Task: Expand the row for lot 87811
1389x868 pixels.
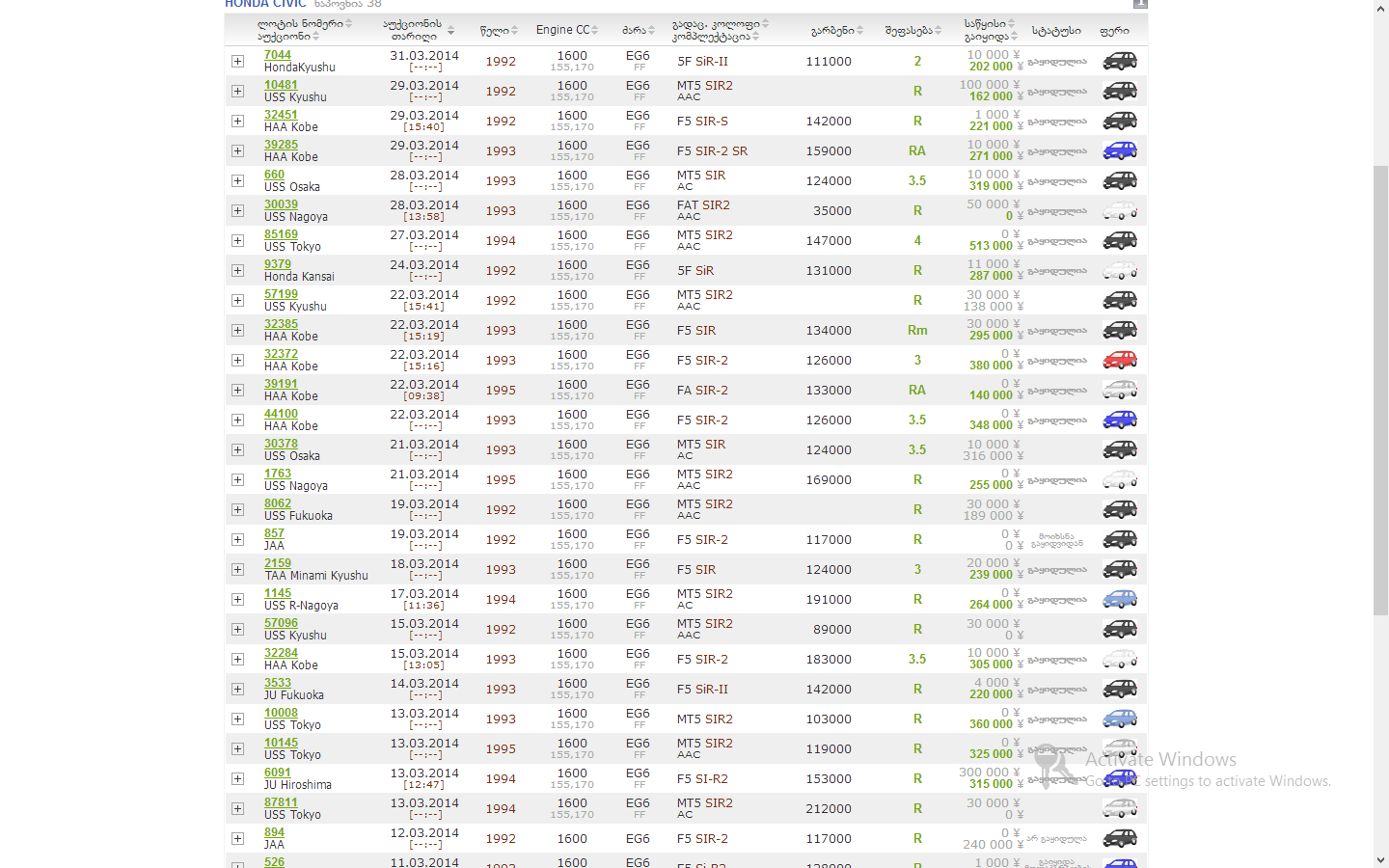Action: tap(237, 808)
